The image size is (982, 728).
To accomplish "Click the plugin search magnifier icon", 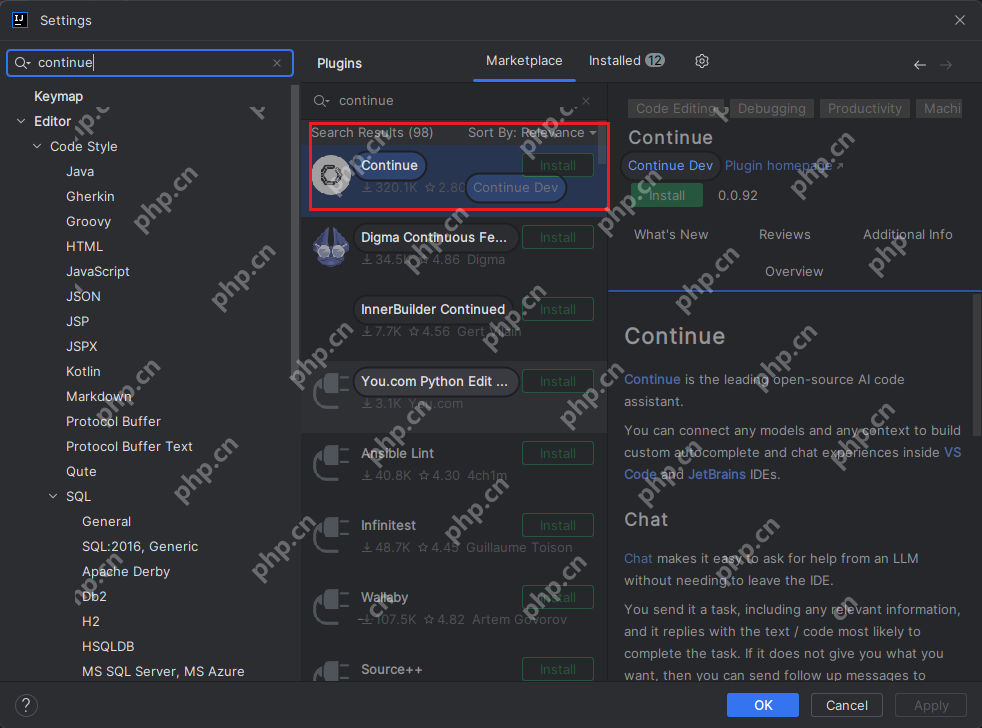I will point(321,101).
